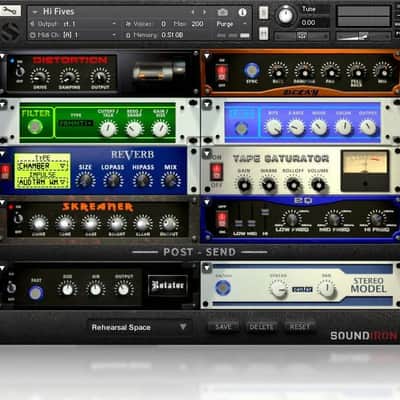
Task: Click the SAVE preset button
Action: [x=223, y=327]
